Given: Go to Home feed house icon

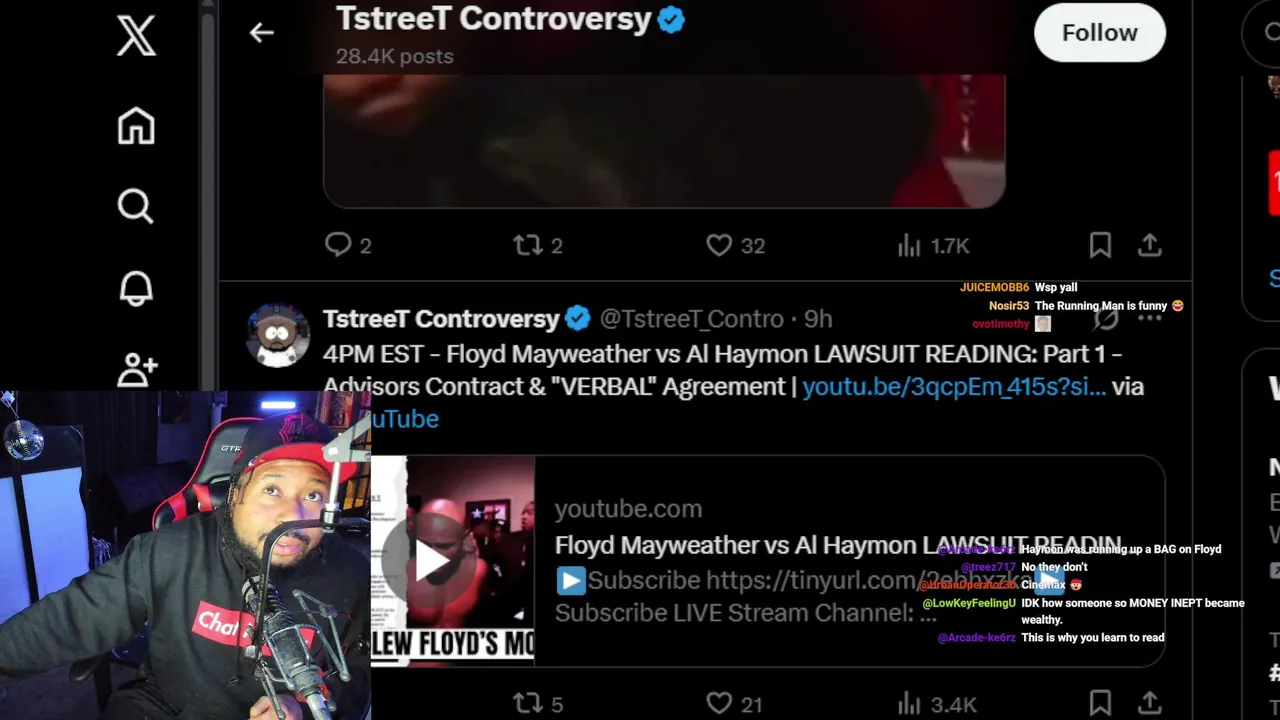Looking at the screenshot, I should coord(136,126).
